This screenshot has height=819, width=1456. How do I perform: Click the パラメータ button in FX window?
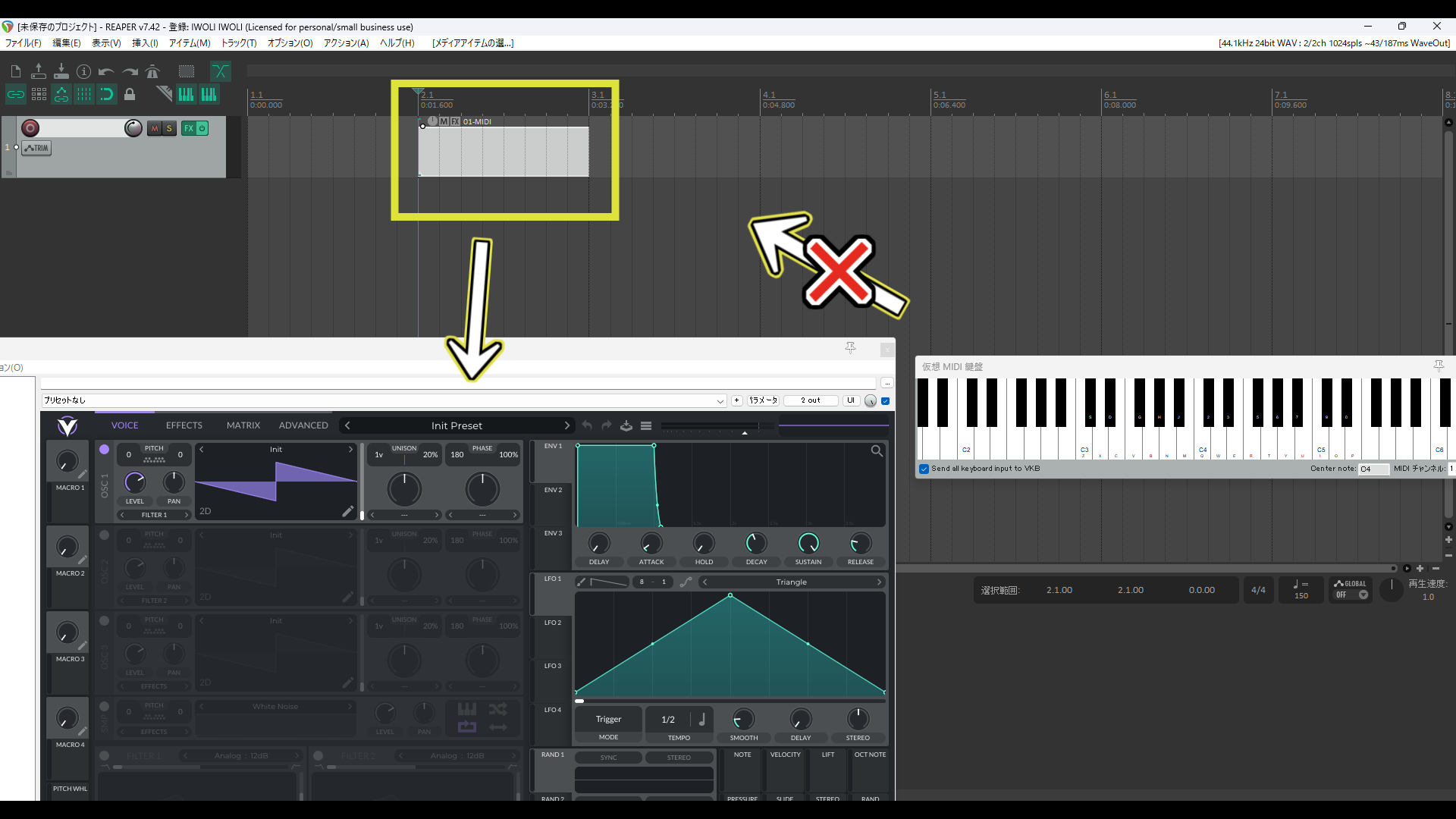(x=763, y=400)
